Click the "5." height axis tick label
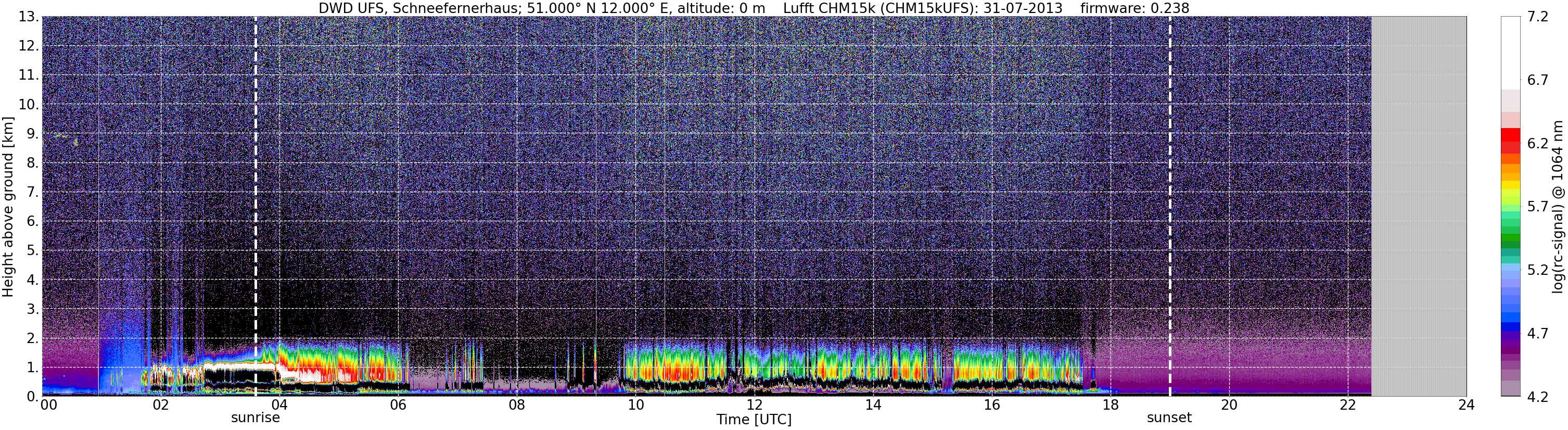 (x=32, y=251)
